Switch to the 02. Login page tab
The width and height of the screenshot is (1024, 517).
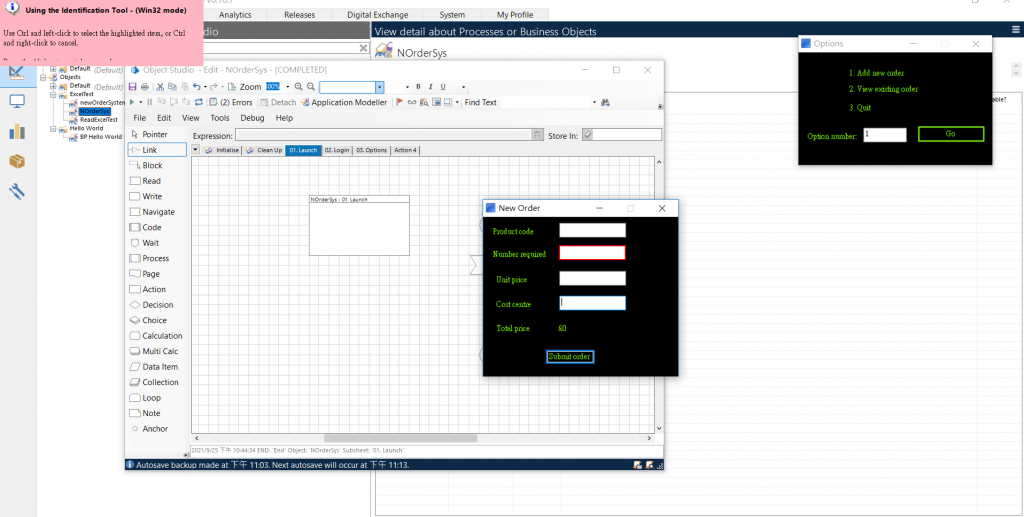tap(337, 150)
